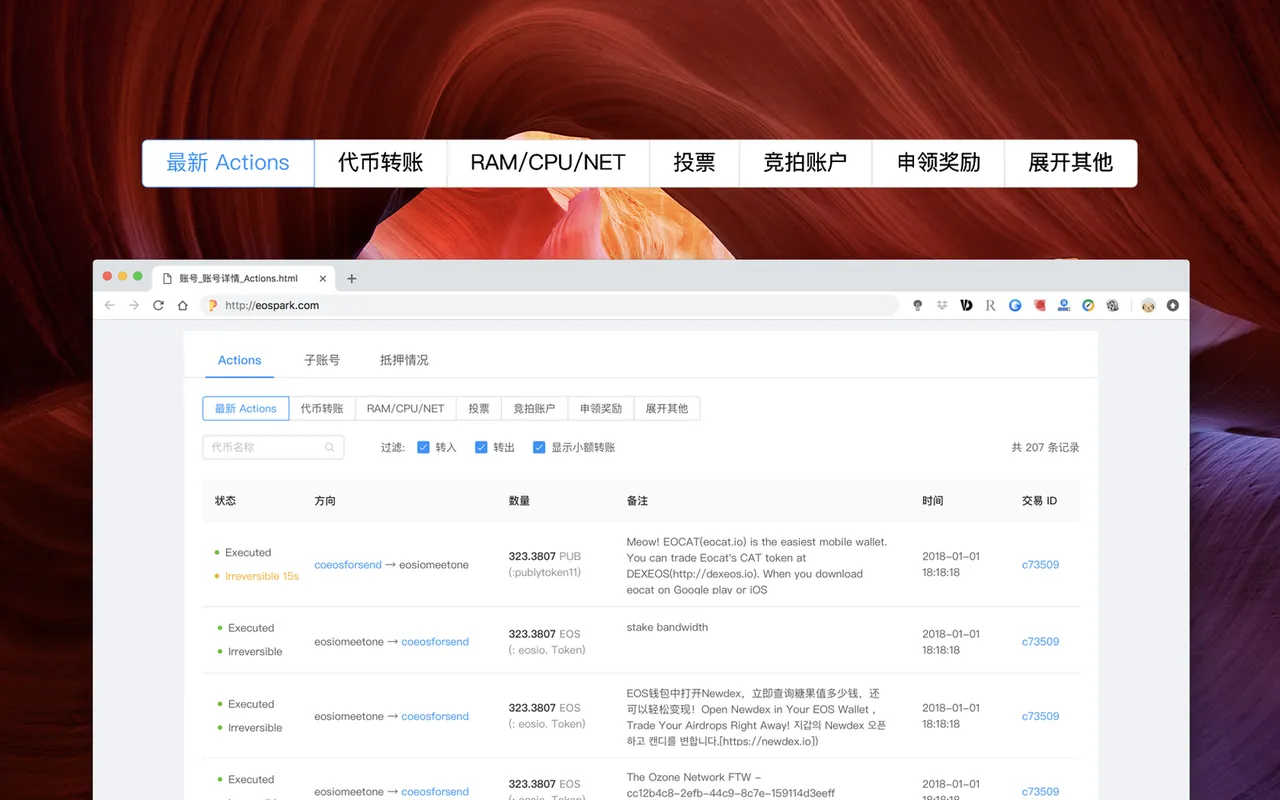
Task: Open coeosforsend link in stake bandwidth row
Action: point(435,642)
